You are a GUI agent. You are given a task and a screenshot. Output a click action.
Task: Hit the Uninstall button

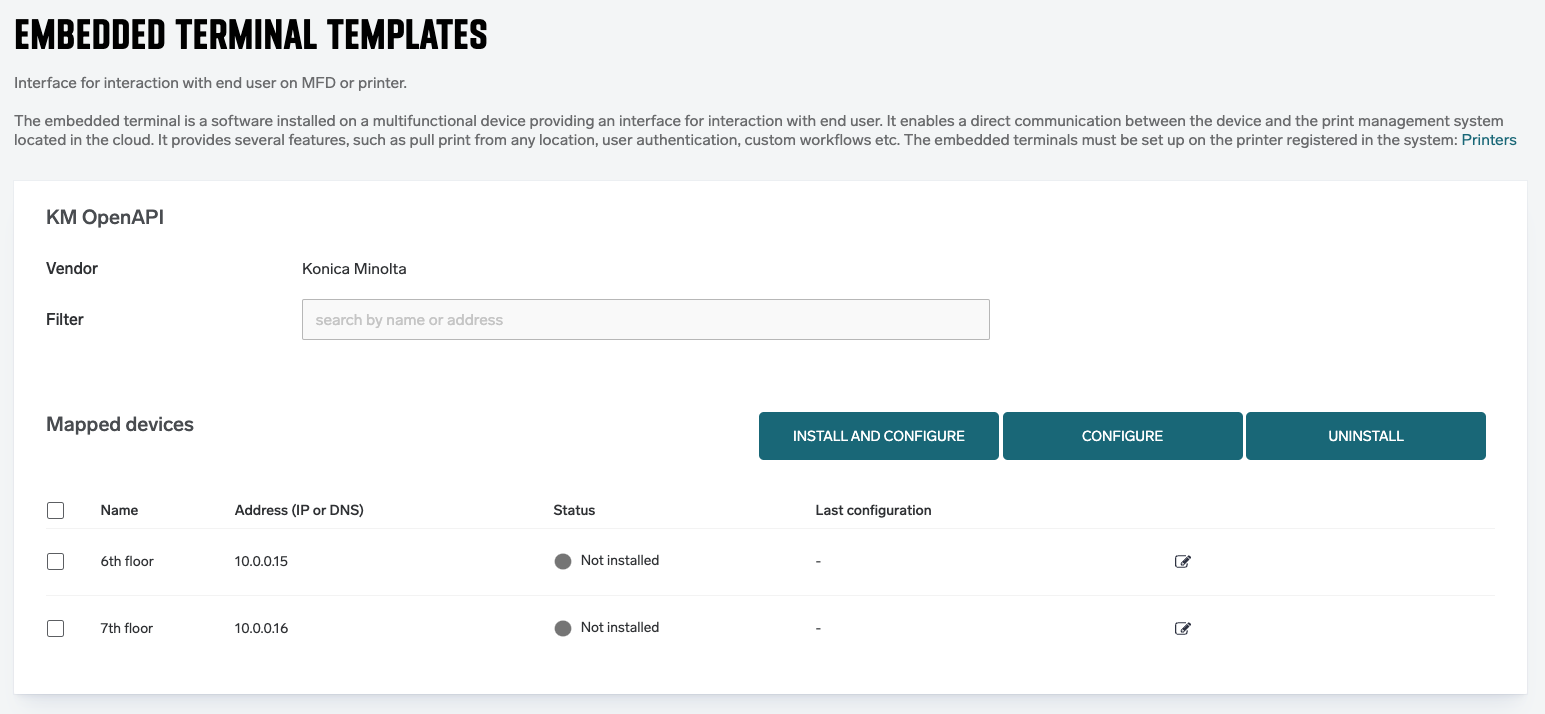[x=1365, y=436]
